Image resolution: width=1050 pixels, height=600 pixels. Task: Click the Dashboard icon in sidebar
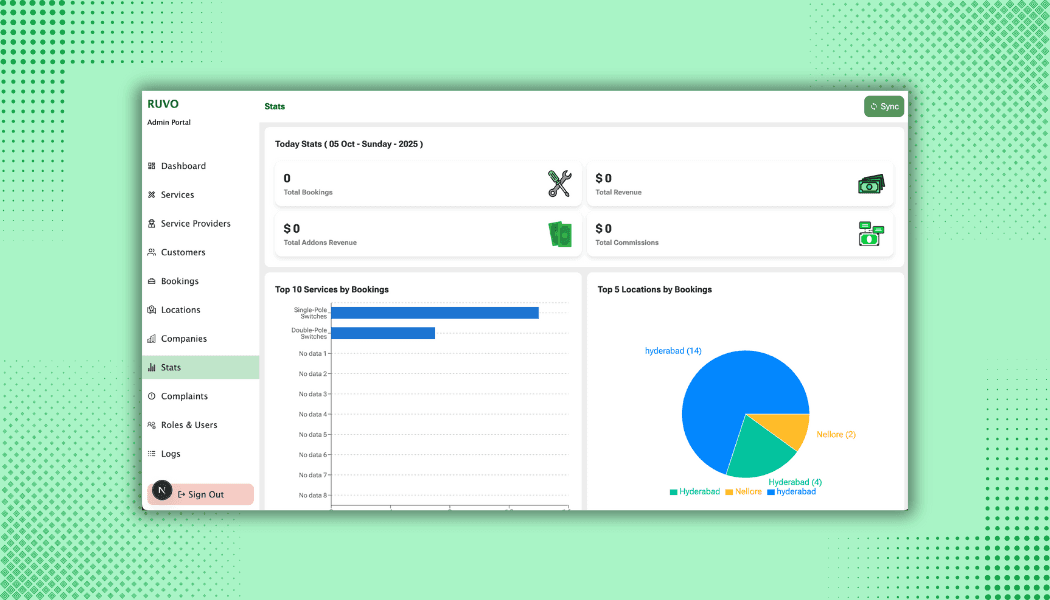tap(152, 166)
